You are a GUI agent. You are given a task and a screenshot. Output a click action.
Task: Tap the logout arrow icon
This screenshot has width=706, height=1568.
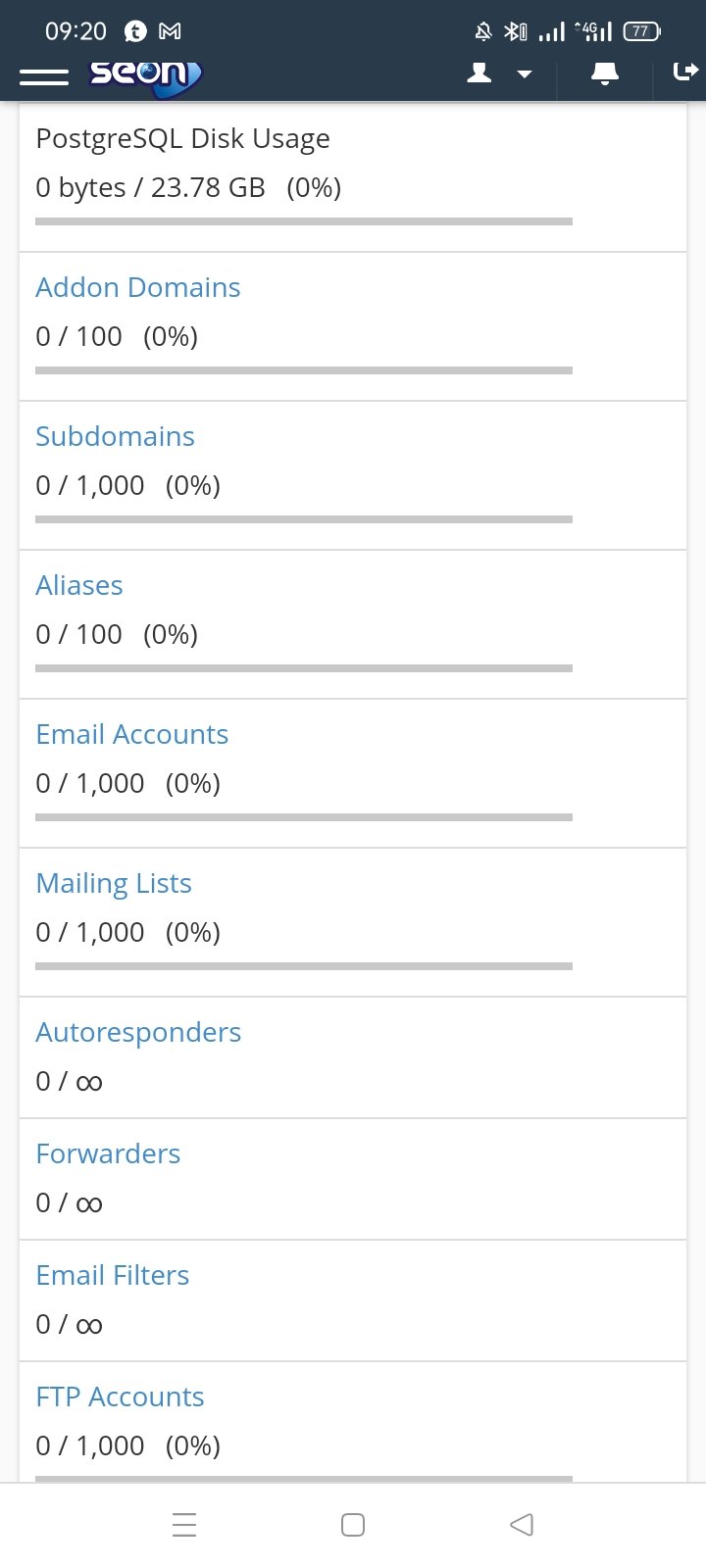point(685,72)
